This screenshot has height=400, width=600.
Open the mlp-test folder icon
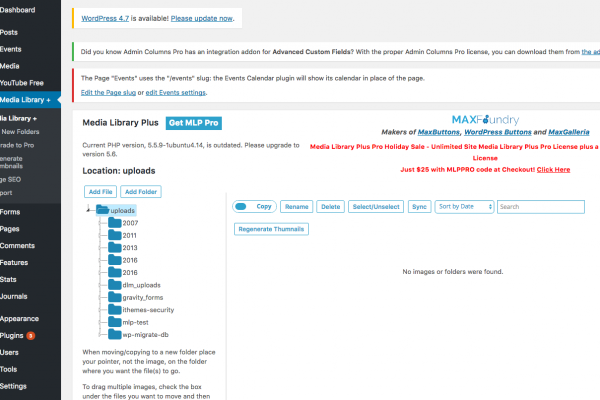click(x=115, y=322)
